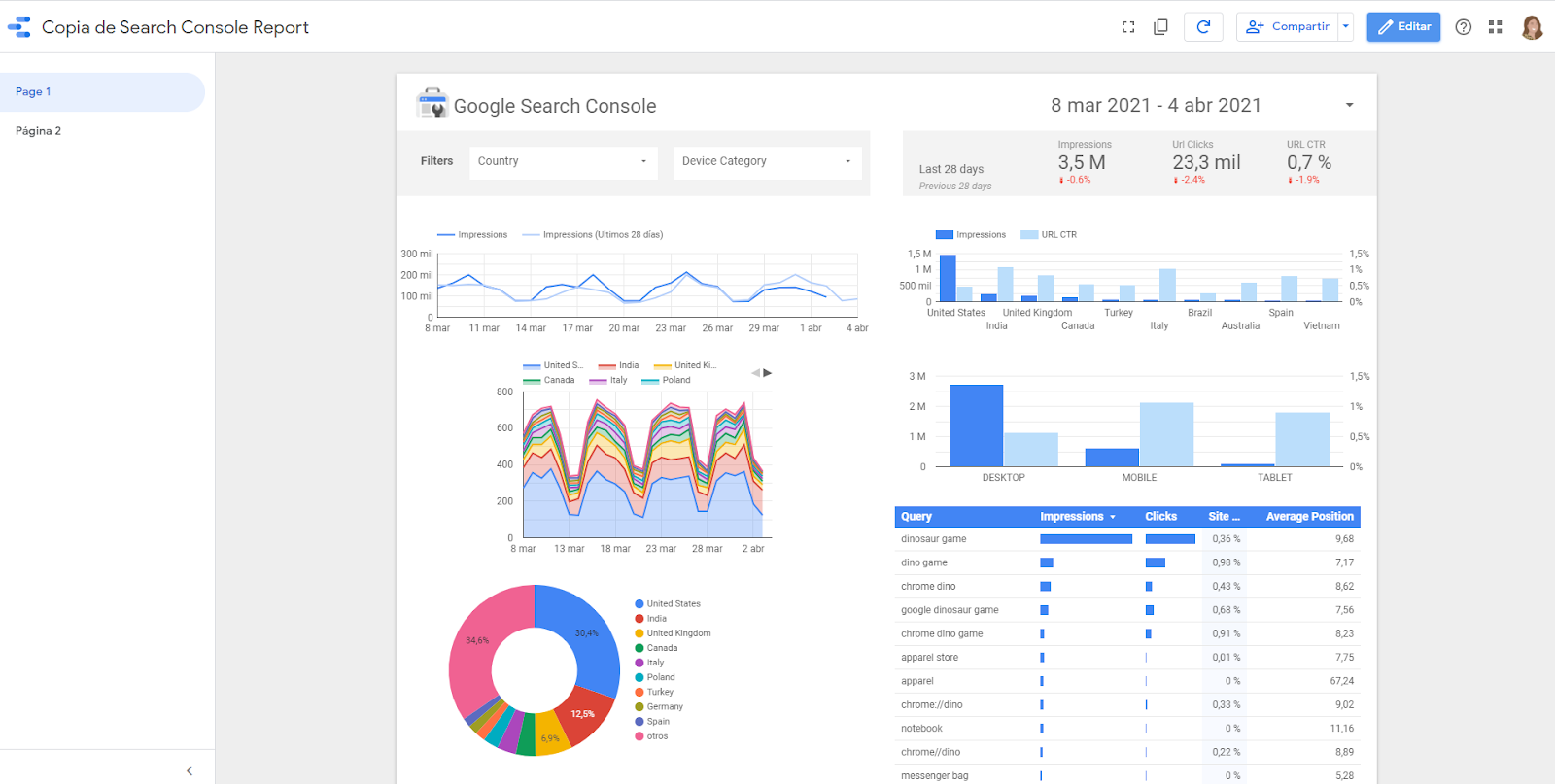1555x784 pixels.
Task: Refresh the report data
Action: tap(1203, 27)
